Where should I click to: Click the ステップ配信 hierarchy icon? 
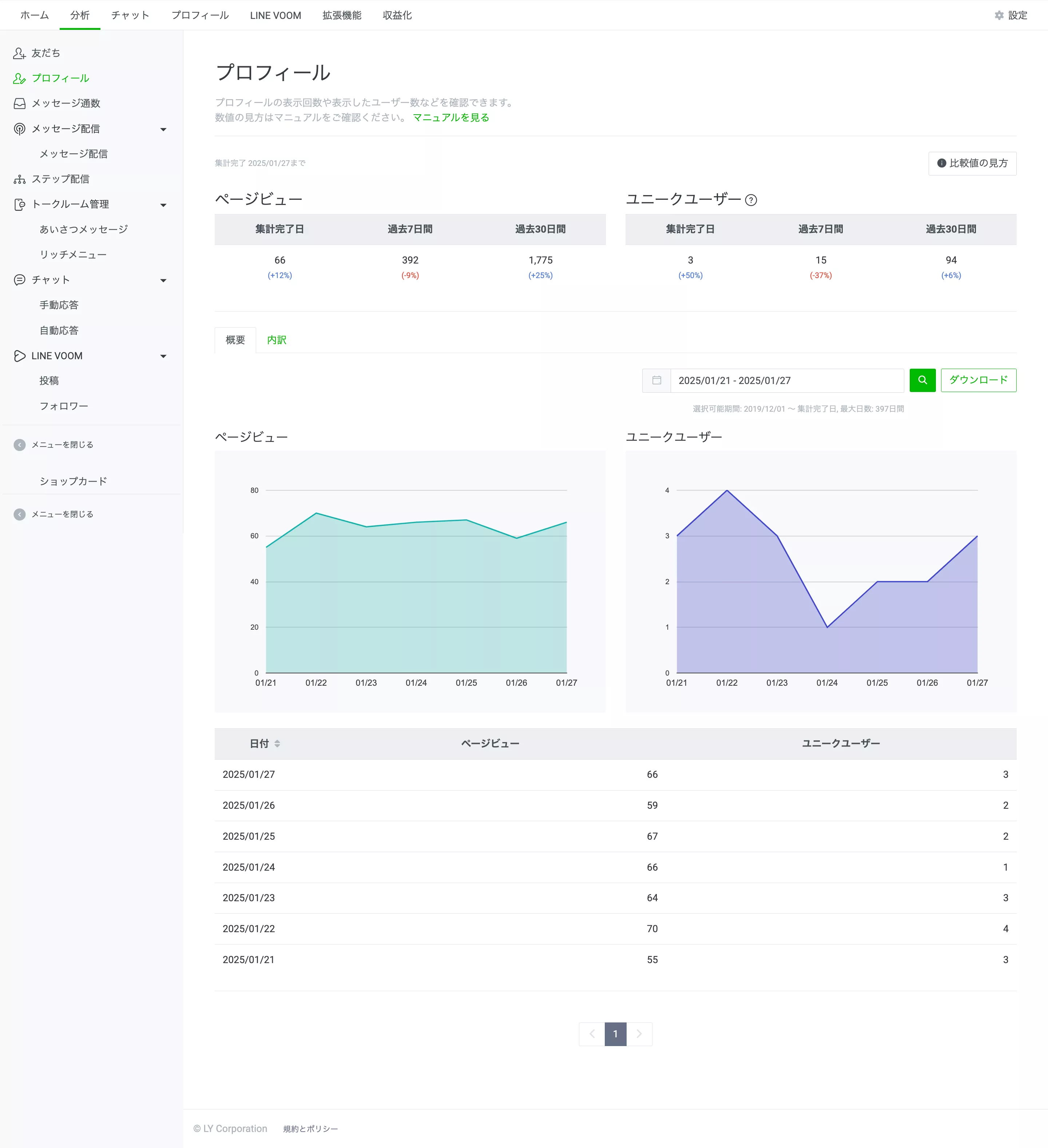coord(19,179)
